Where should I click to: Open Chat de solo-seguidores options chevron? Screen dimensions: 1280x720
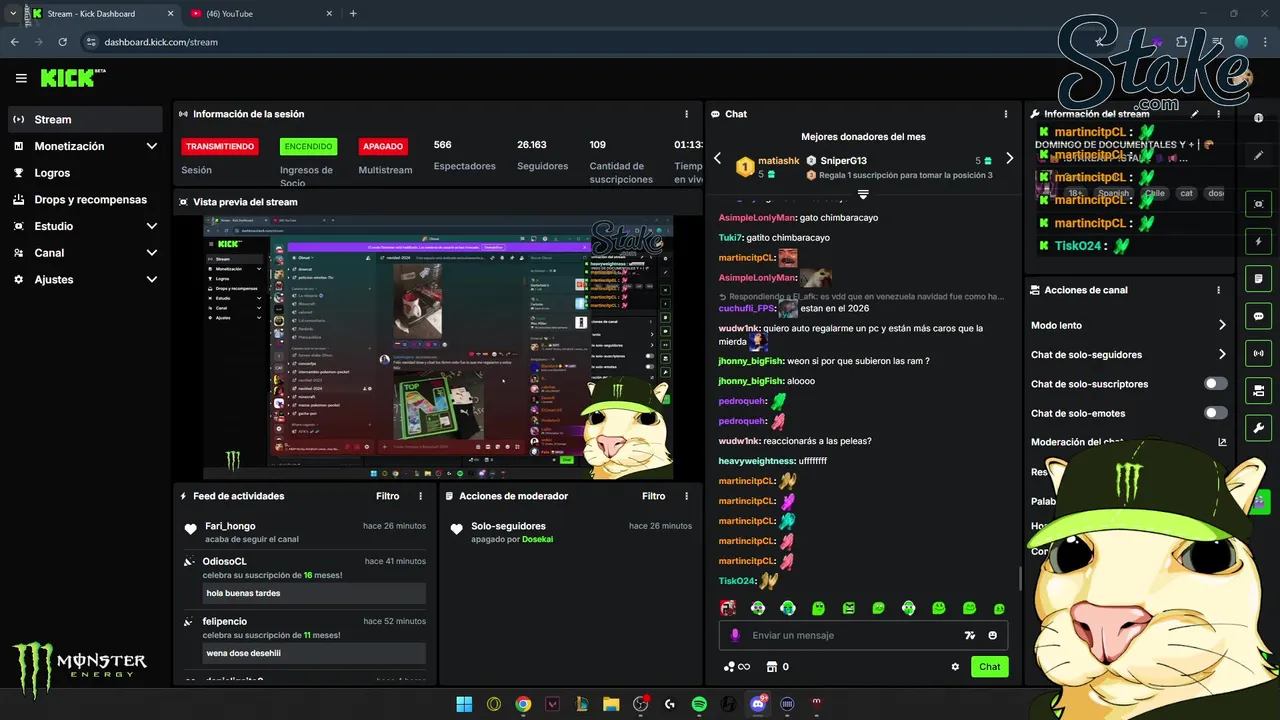pos(1222,354)
